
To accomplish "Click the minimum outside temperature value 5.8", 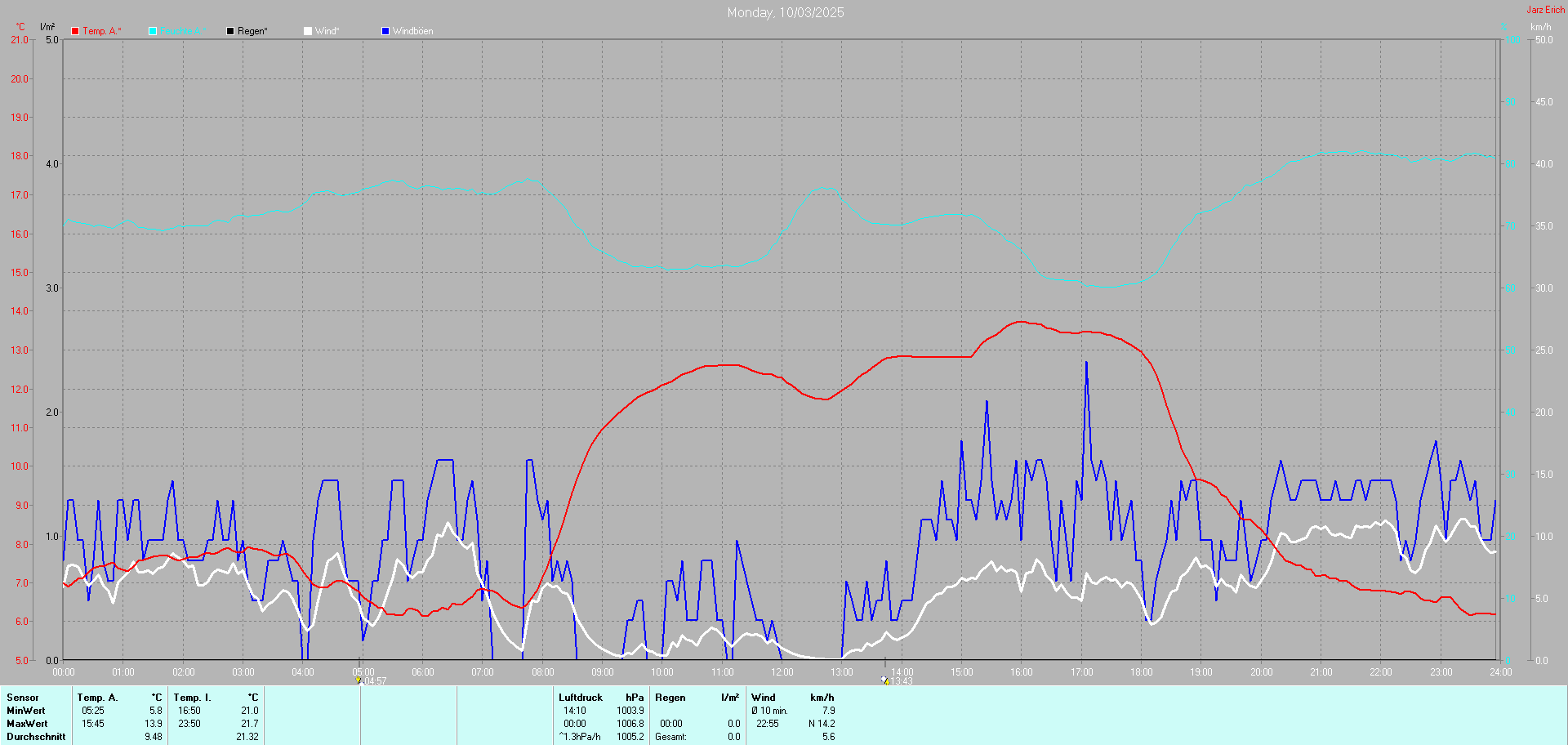I will [x=156, y=711].
